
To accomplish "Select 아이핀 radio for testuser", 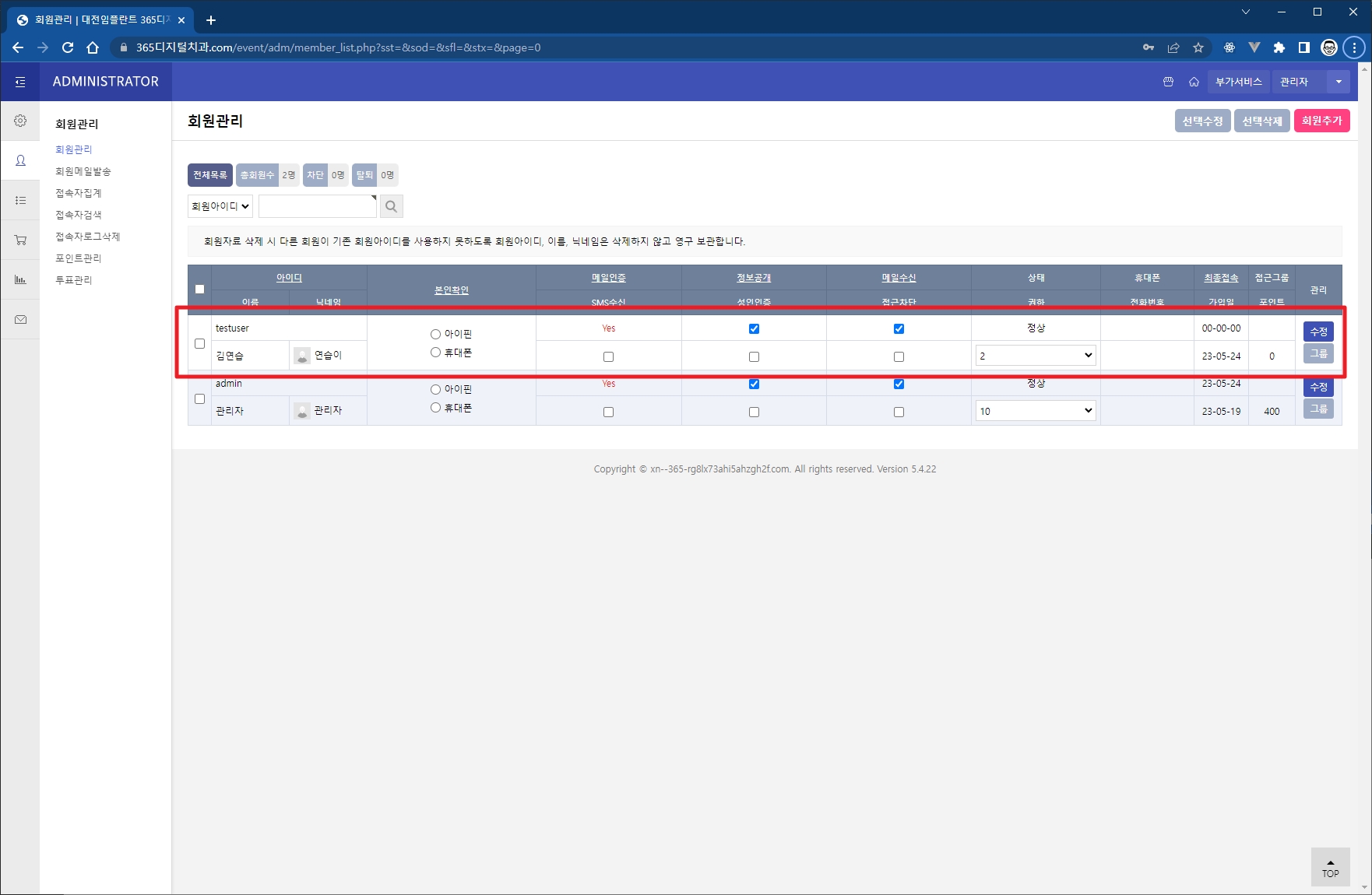I will click(435, 334).
